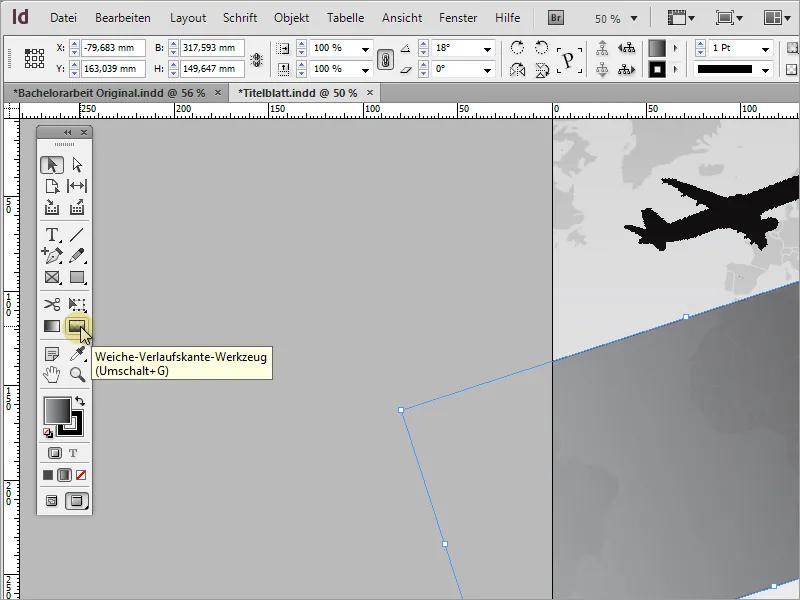Select the Pen tool
The height and width of the screenshot is (600, 800).
[x=52, y=256]
